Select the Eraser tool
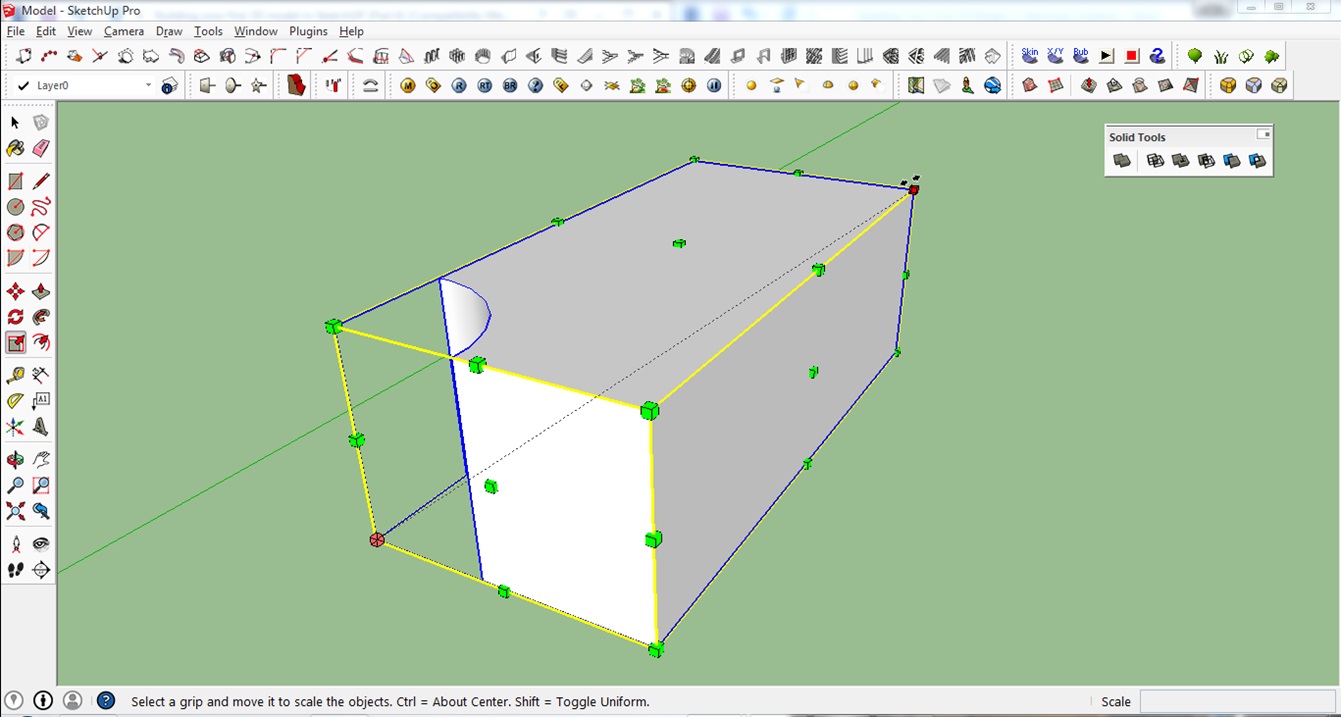The image size is (1341, 717). click(40, 148)
